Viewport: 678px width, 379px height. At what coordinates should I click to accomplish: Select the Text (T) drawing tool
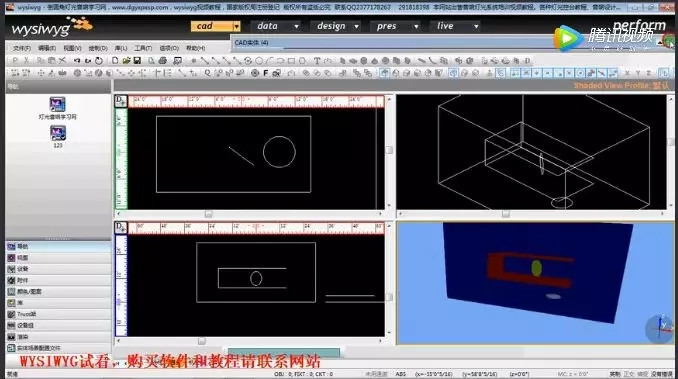click(x=317, y=61)
